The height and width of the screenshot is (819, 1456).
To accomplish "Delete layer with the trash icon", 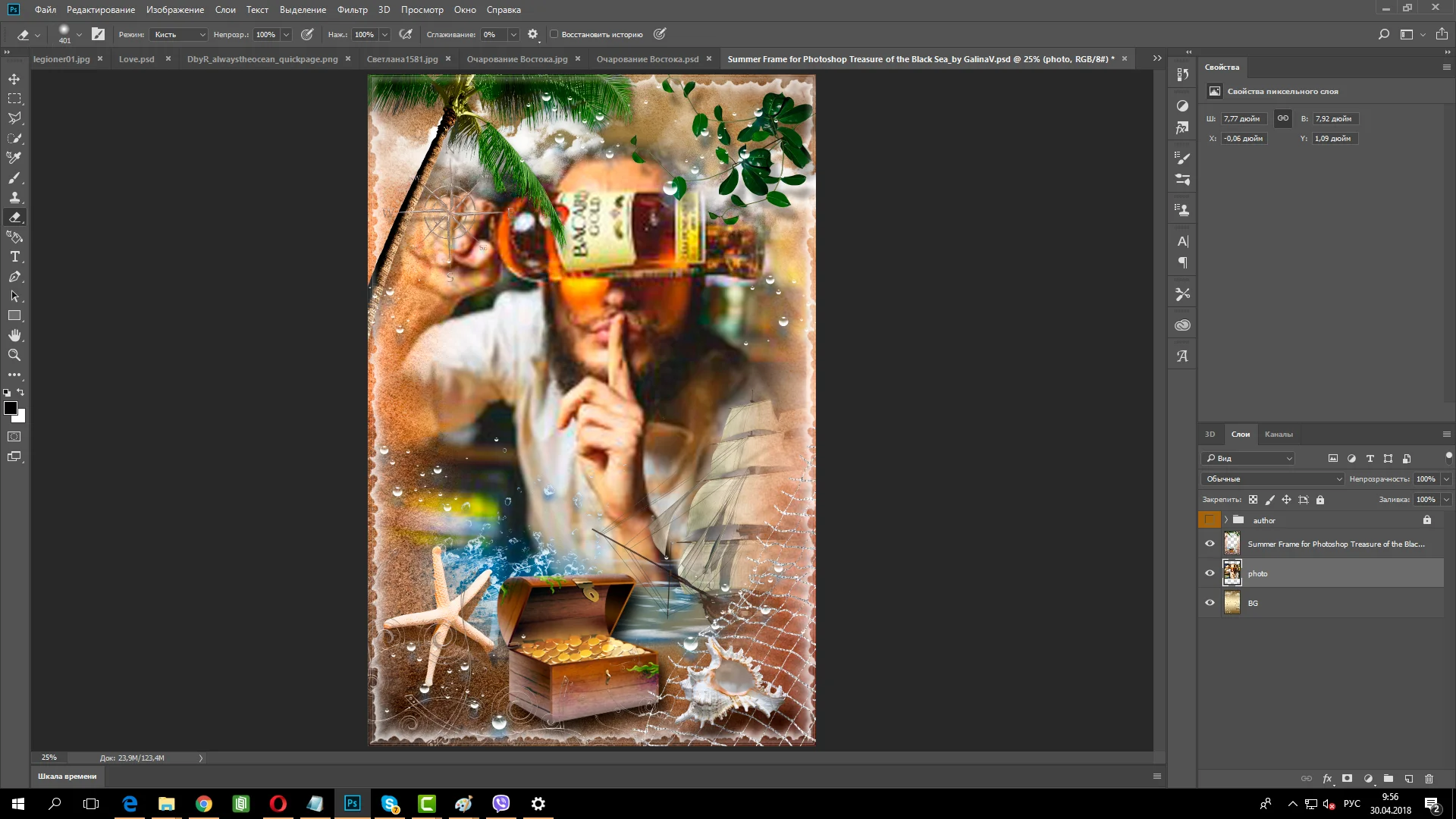I will click(x=1429, y=779).
